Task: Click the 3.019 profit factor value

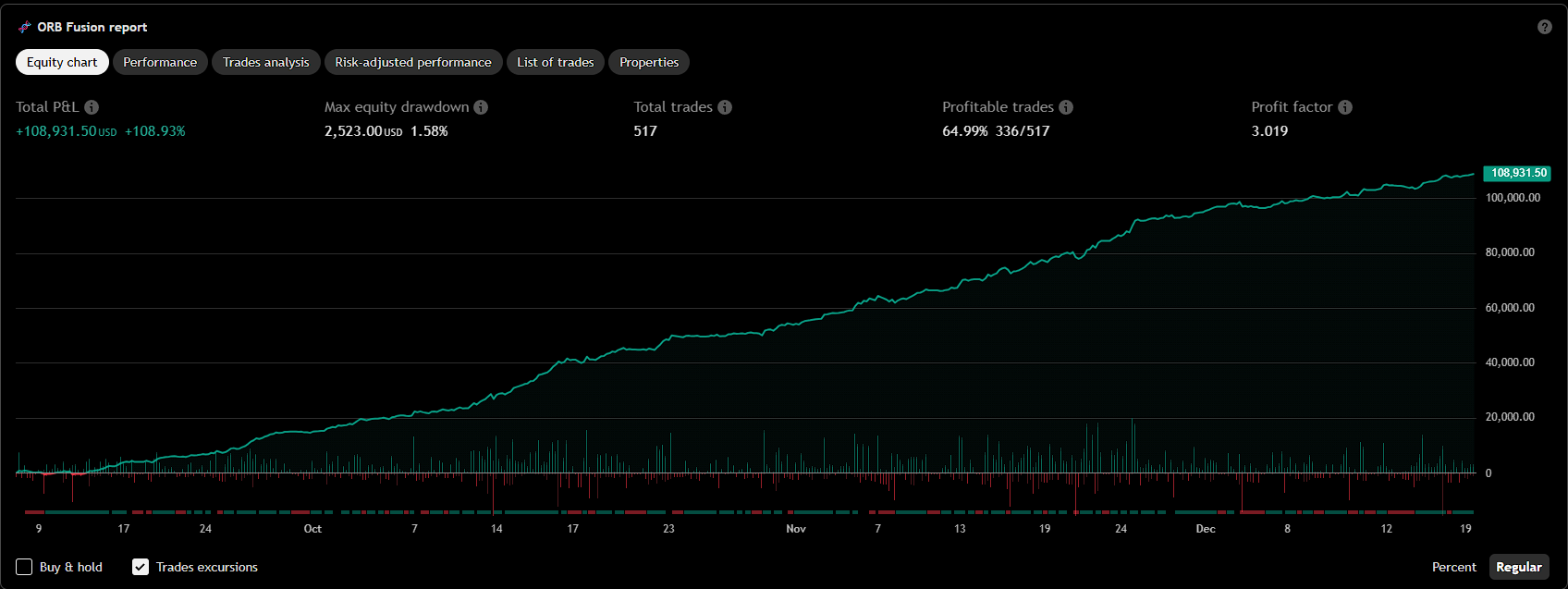Action: tap(1269, 131)
